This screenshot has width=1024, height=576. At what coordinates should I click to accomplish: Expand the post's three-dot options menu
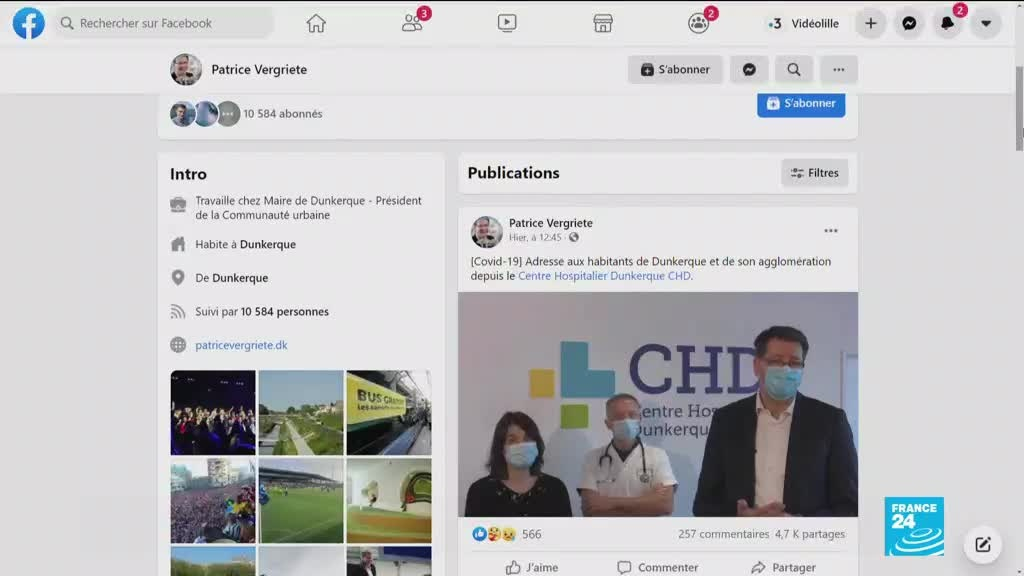click(x=830, y=231)
